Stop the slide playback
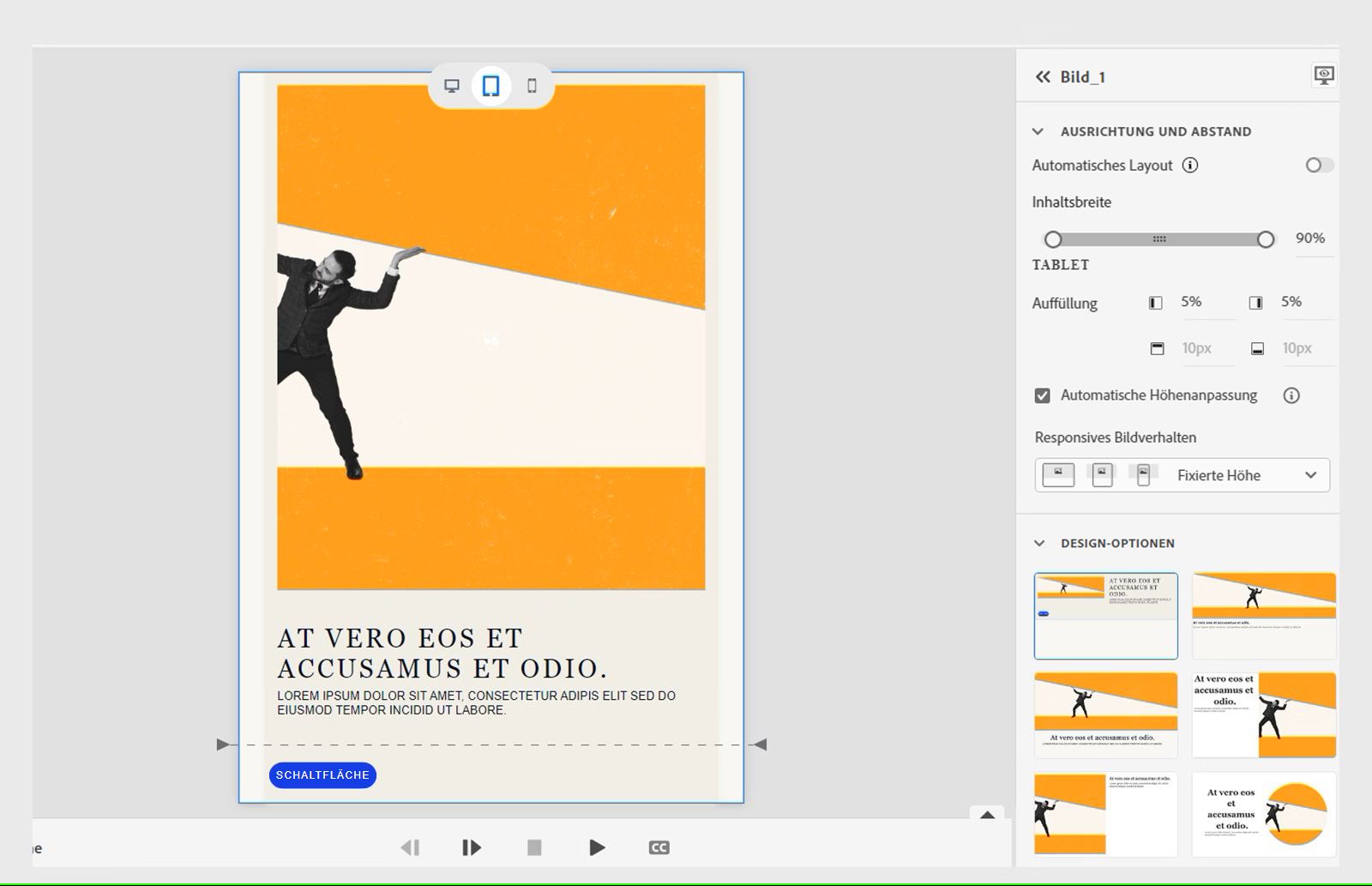Viewport: 1372px width, 886px height. coord(534,847)
